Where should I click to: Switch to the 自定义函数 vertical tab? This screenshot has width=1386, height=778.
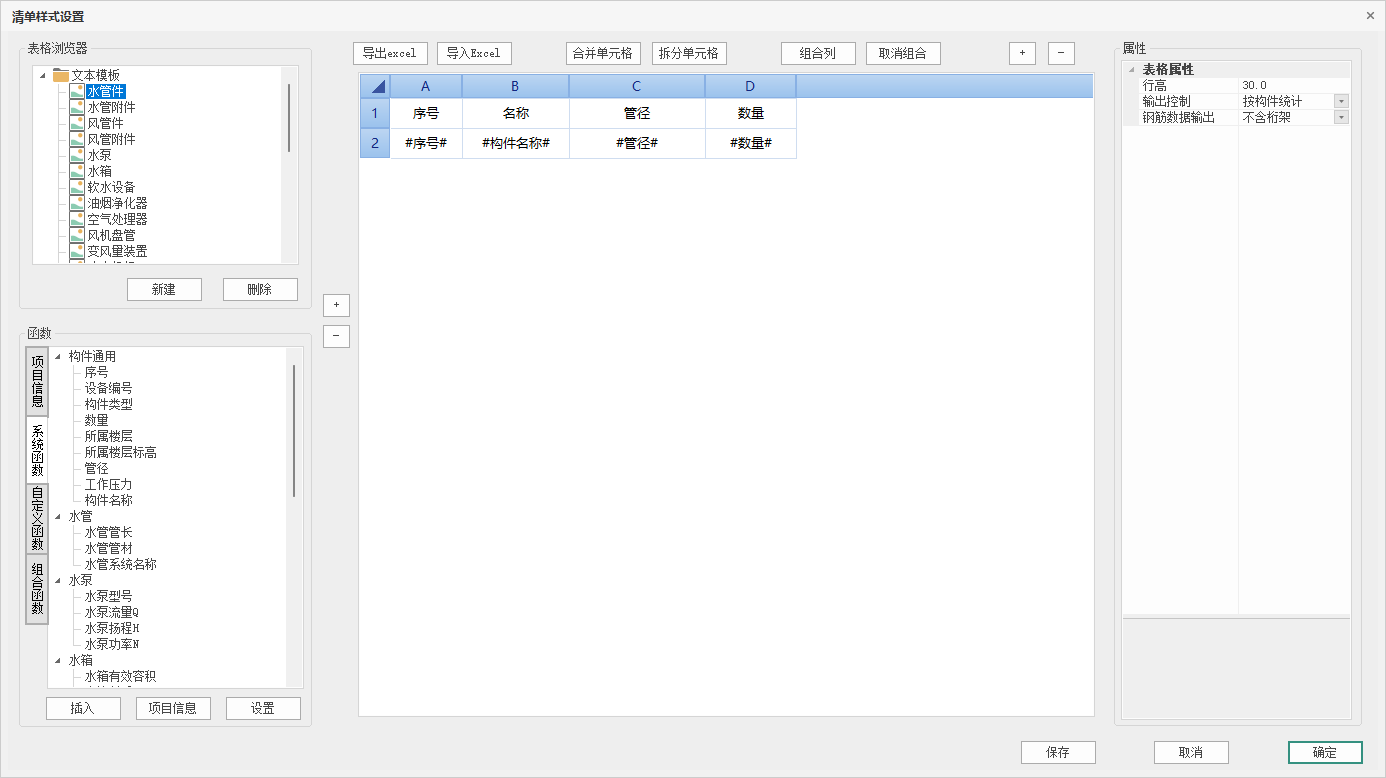click(x=37, y=519)
